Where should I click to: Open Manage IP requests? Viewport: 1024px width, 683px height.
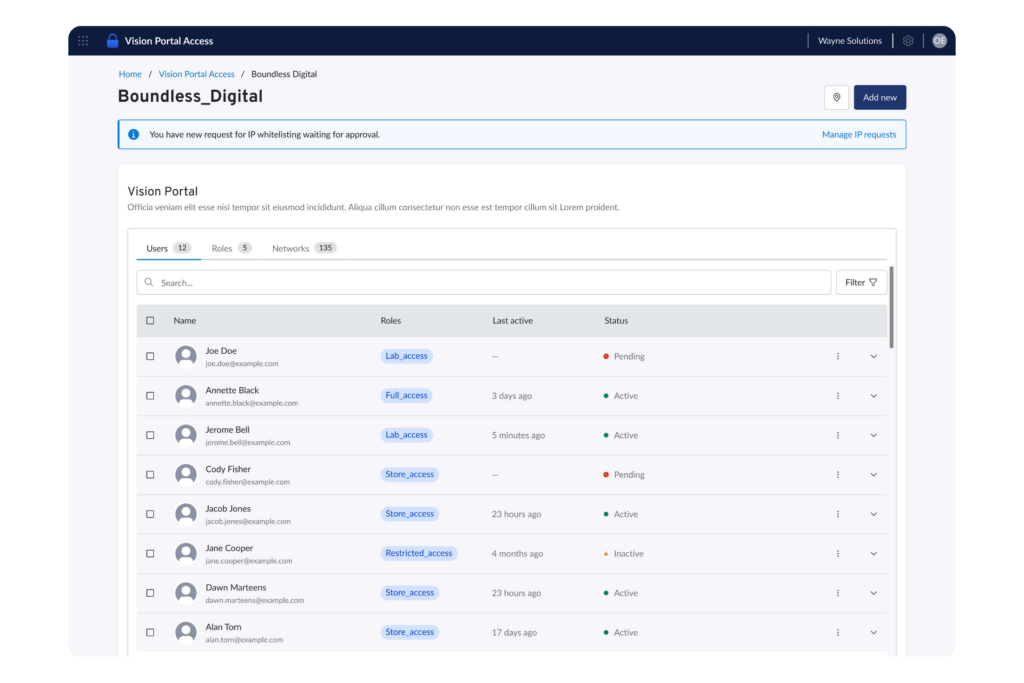pyautogui.click(x=859, y=133)
